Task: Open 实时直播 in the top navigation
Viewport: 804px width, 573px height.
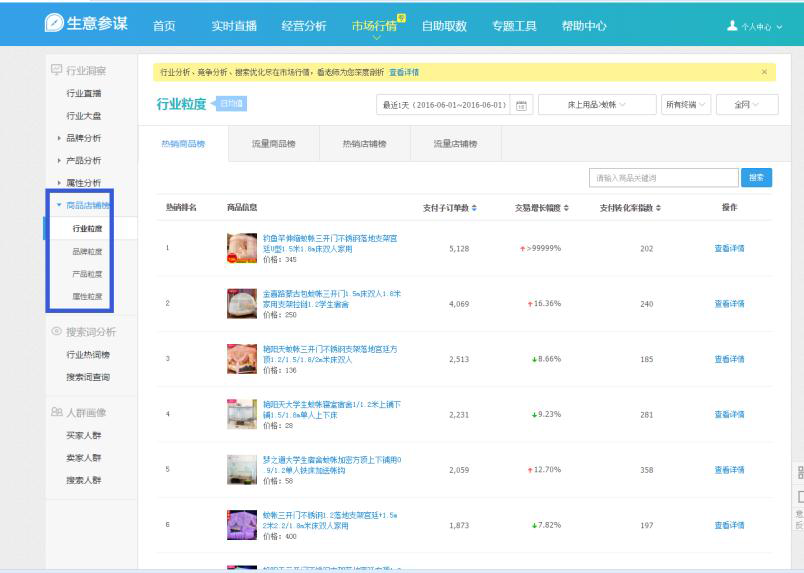Action: [234, 26]
